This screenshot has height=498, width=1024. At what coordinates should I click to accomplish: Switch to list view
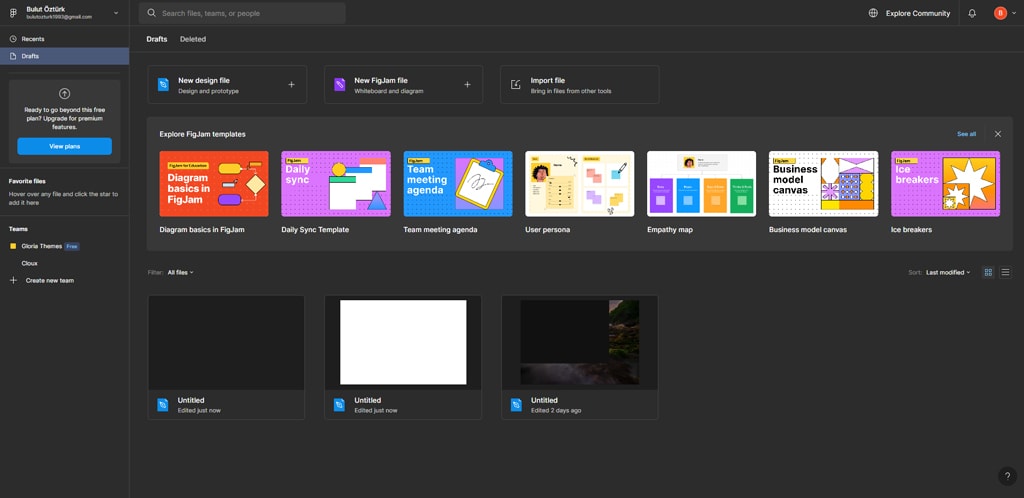click(1005, 272)
